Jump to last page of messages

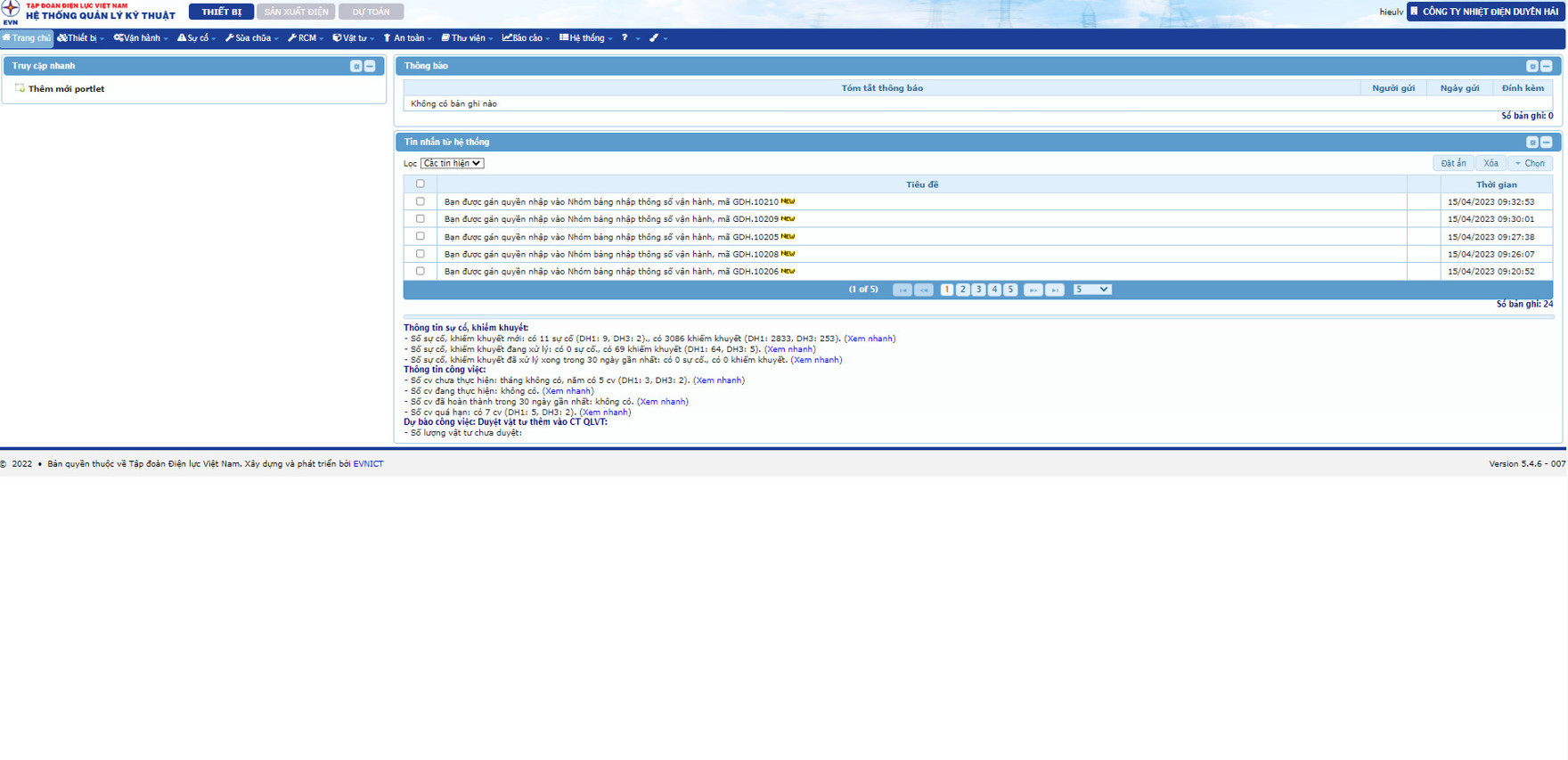[x=1055, y=290]
